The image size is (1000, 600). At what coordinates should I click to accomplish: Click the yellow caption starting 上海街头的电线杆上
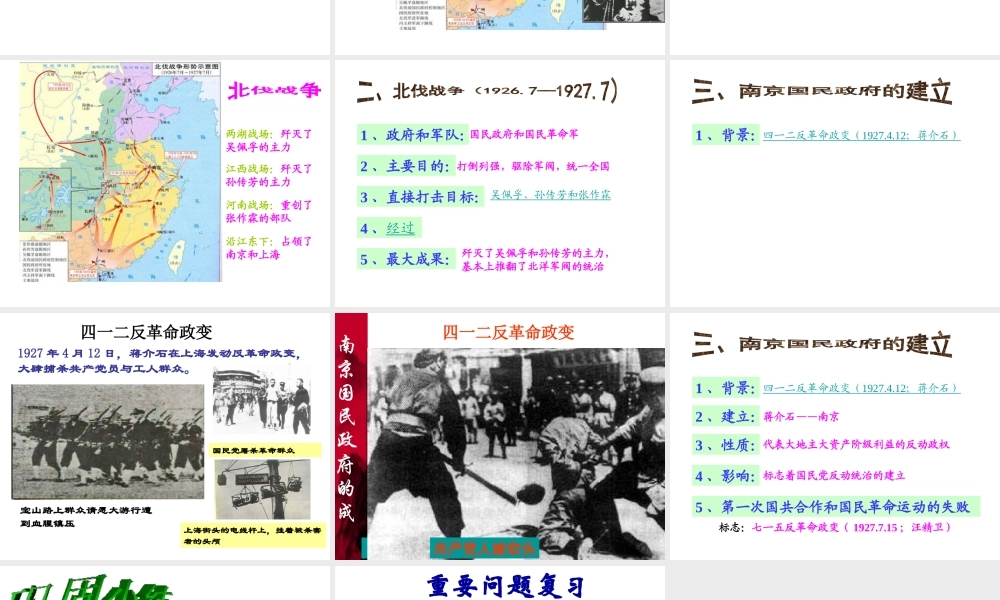[x=253, y=536]
